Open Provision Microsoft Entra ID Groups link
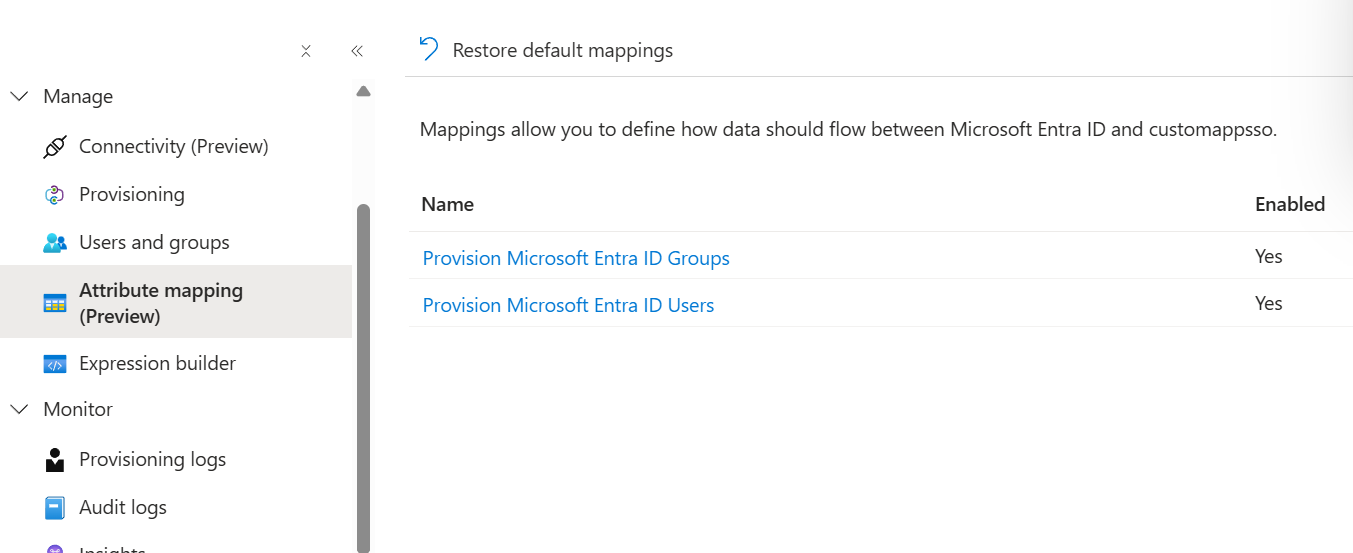This screenshot has width=1353, height=553. (x=576, y=258)
